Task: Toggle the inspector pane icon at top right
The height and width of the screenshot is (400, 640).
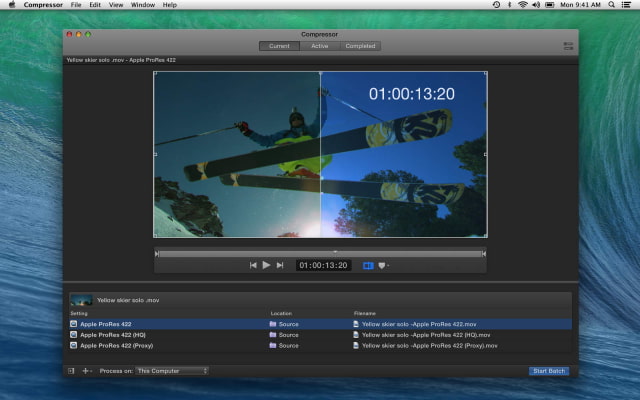Action: coord(568,46)
